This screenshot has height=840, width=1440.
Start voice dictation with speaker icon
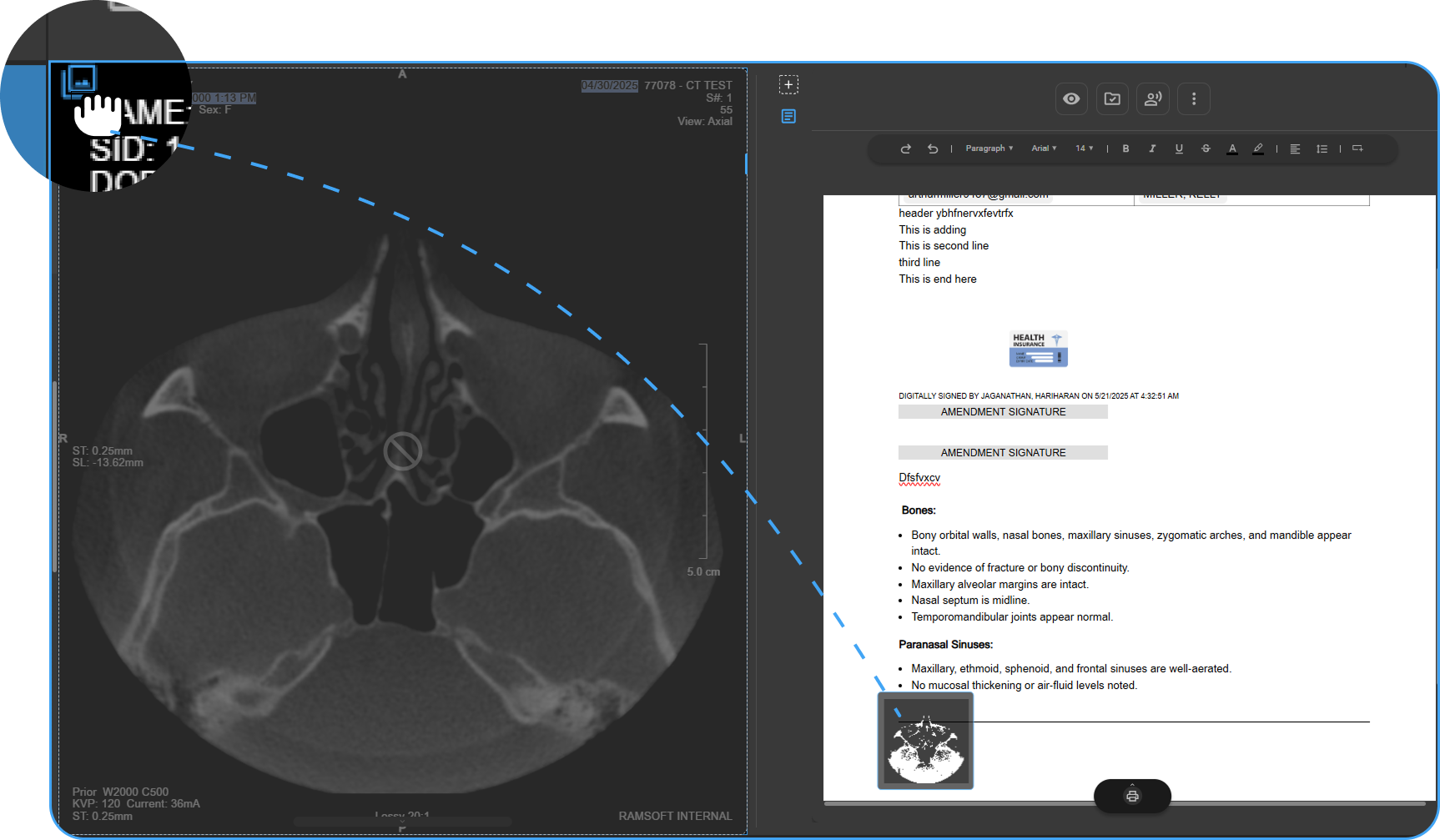point(1153,98)
